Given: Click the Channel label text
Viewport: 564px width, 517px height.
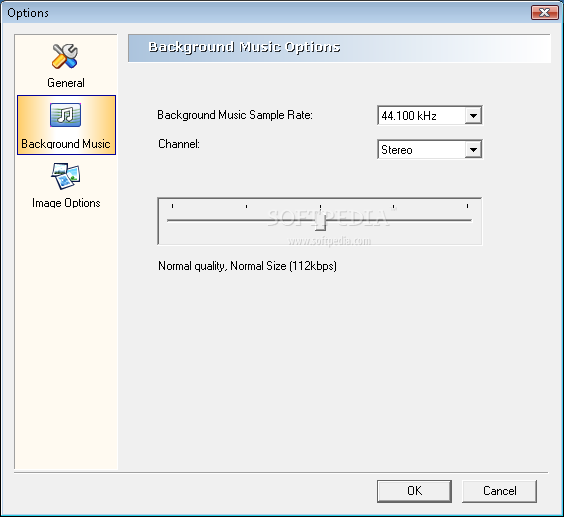Looking at the screenshot, I should [179, 144].
